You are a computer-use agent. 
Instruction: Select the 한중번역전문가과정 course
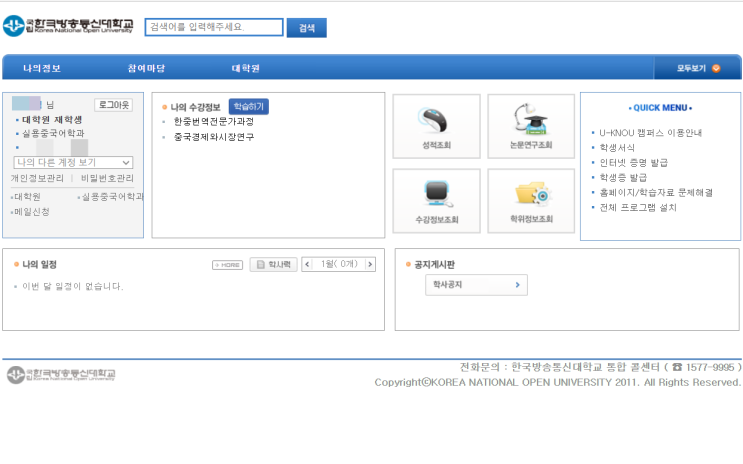coord(214,122)
